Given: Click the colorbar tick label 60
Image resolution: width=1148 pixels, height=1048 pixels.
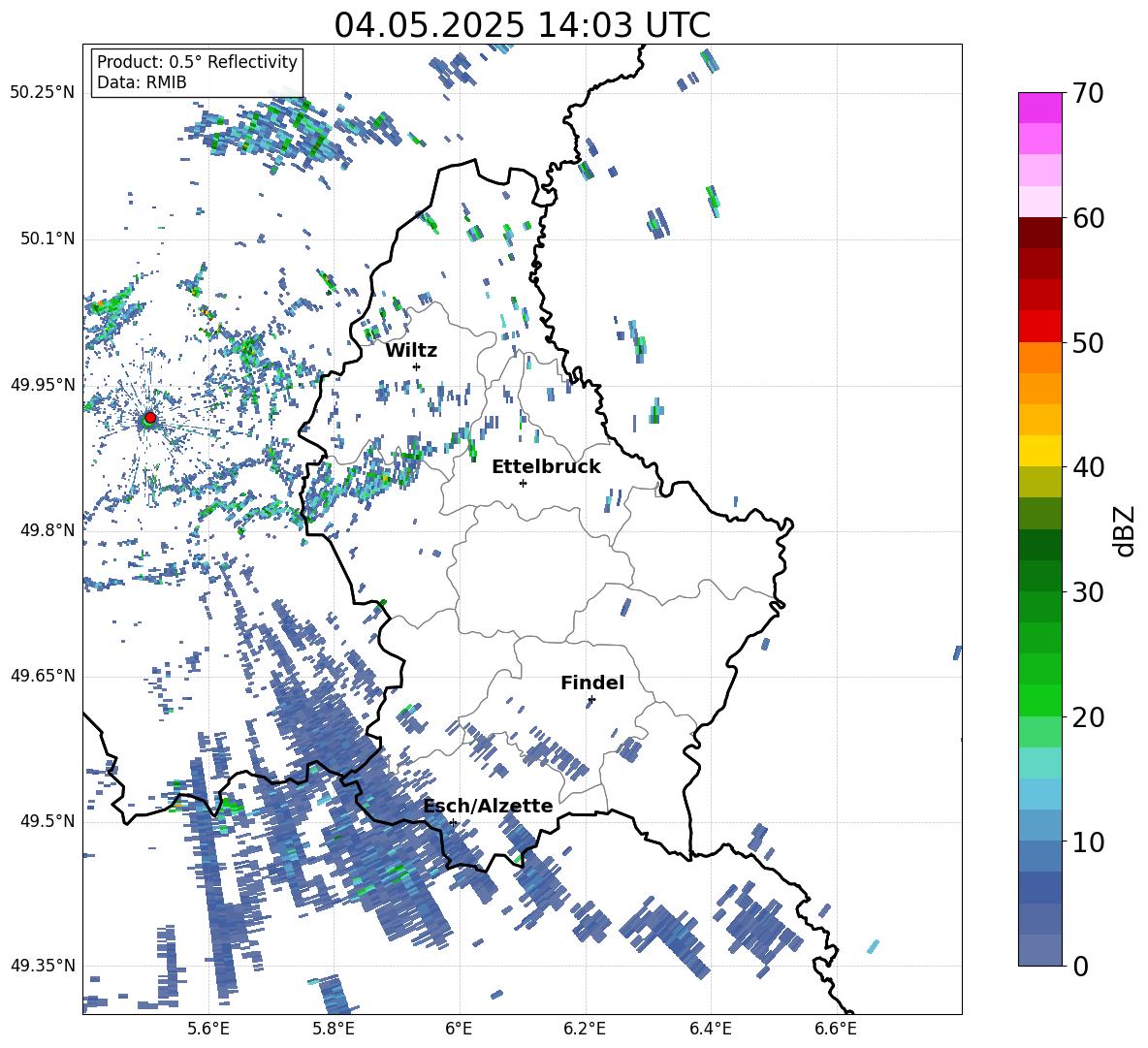Looking at the screenshot, I should point(1087,218).
